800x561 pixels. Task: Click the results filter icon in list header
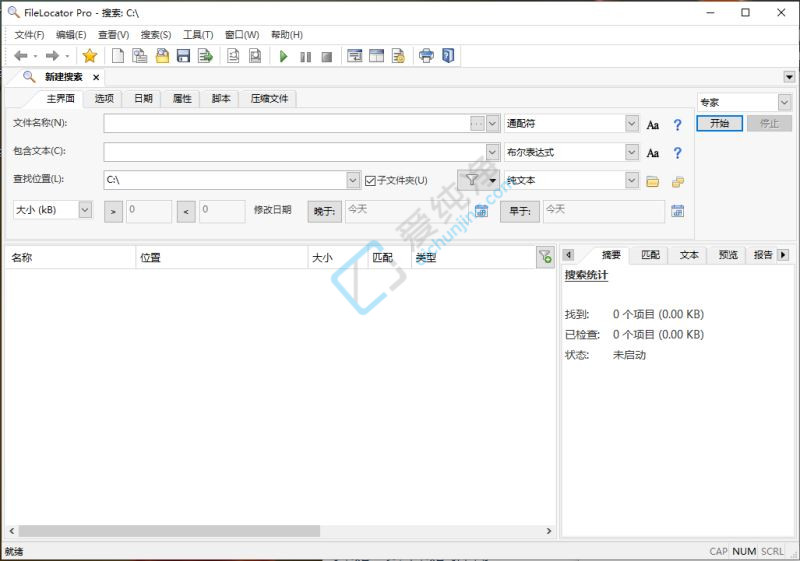545,257
